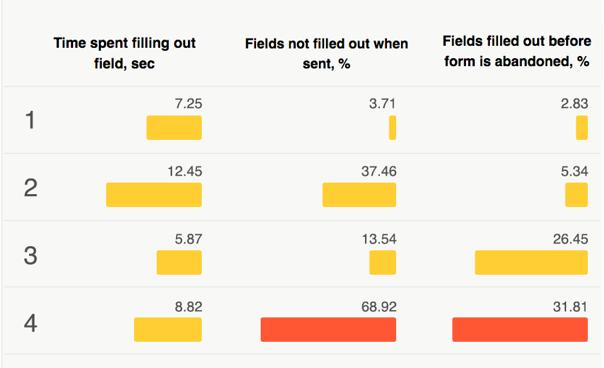The width and height of the screenshot is (604, 368).
Task: Click the yellow bar under 8.82
Action: 168,329
